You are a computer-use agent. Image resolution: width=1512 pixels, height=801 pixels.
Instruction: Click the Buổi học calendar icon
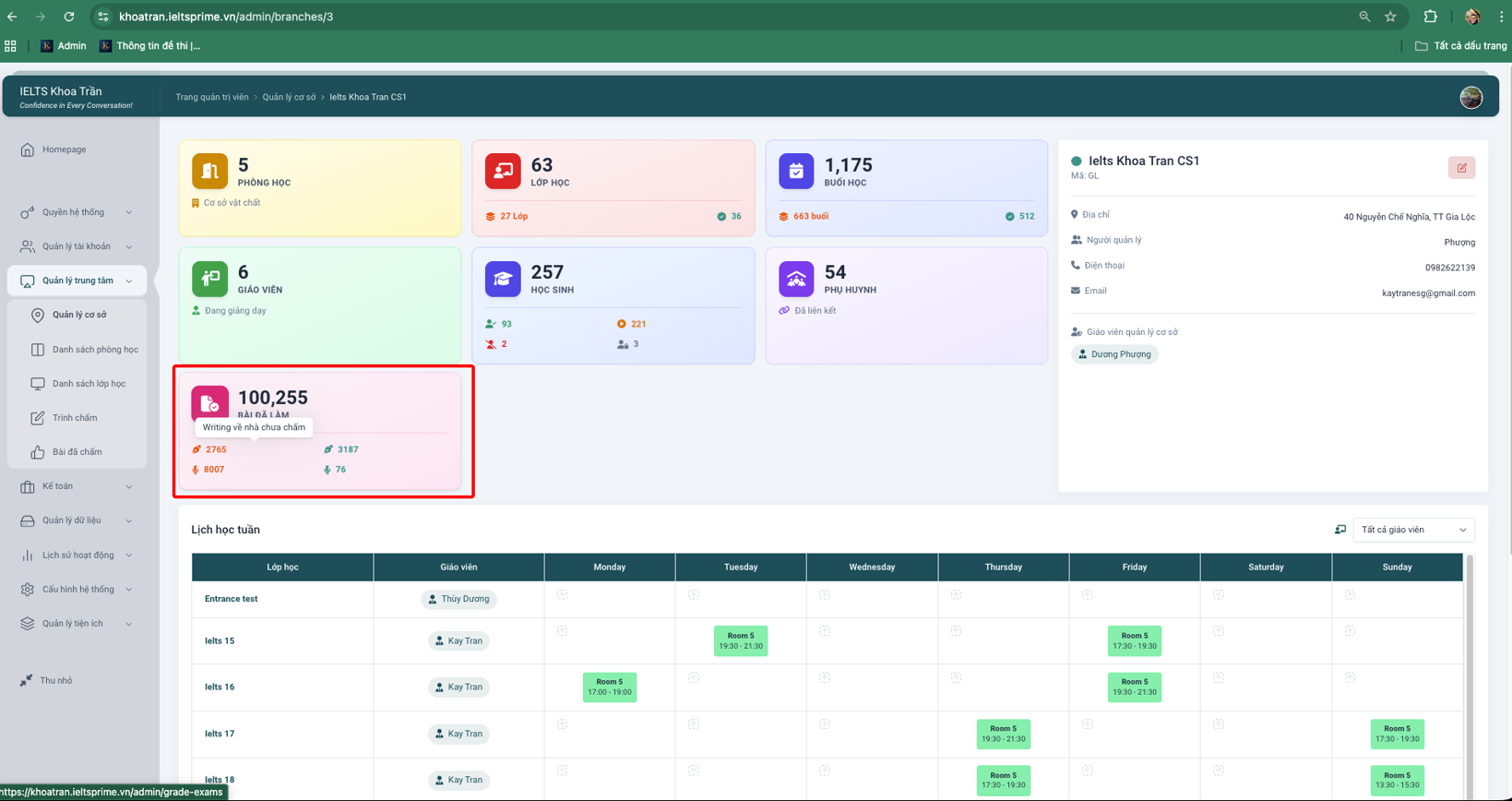pyautogui.click(x=796, y=172)
